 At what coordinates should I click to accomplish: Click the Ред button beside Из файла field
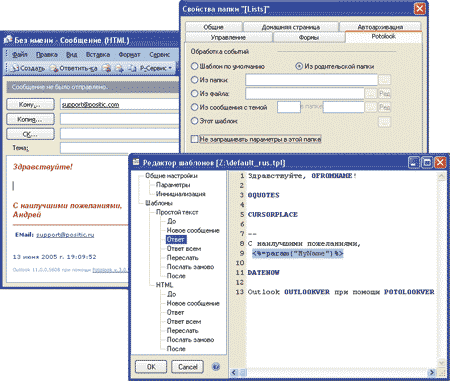tap(385, 94)
